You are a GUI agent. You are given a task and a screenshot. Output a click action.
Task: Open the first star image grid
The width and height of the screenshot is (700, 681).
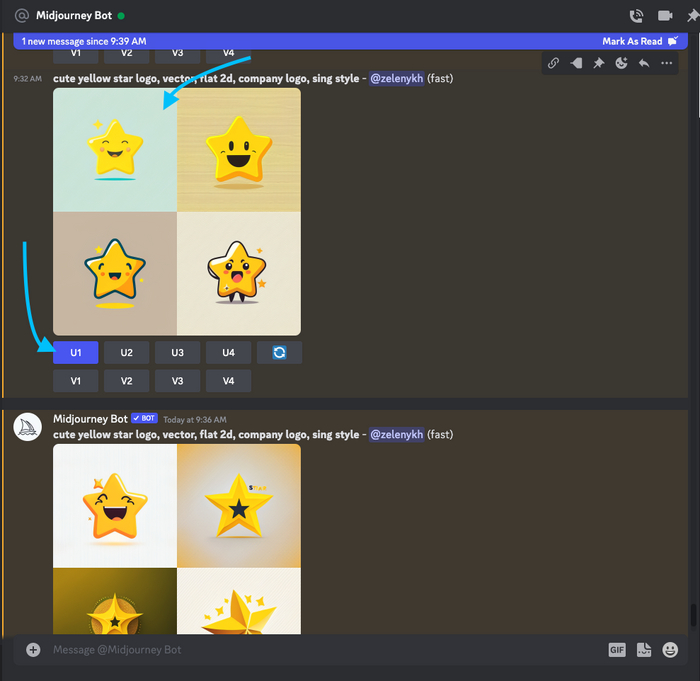pyautogui.click(x=177, y=212)
